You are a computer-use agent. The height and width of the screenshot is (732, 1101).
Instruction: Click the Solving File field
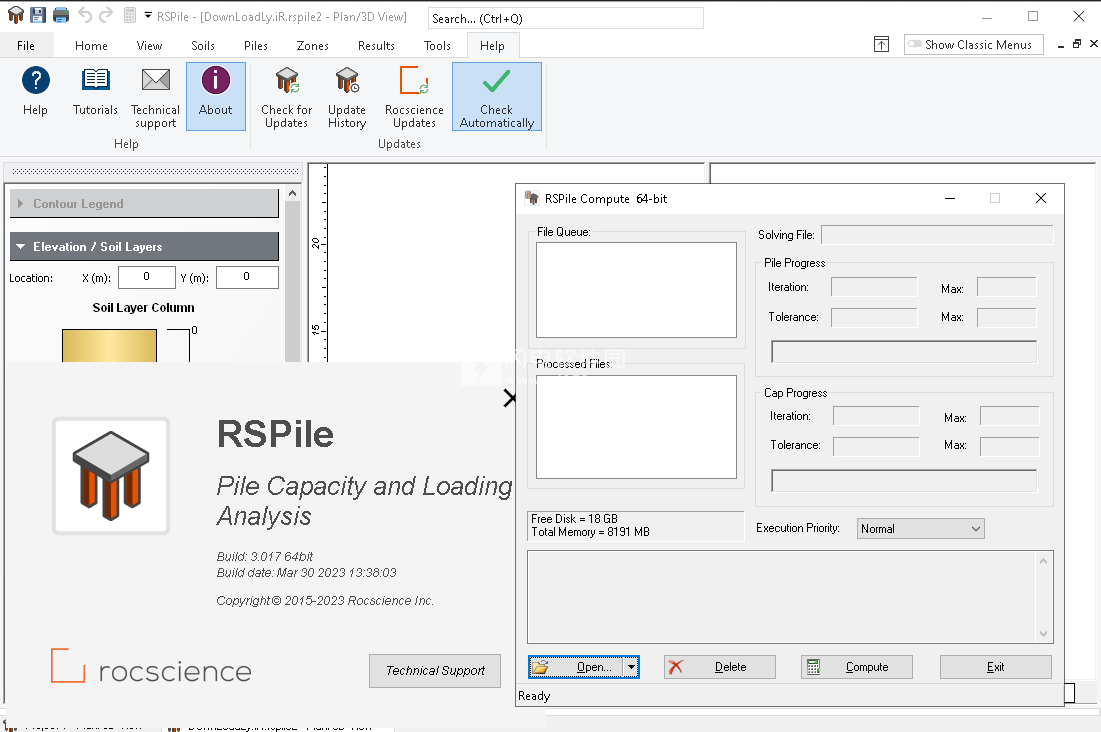click(x=937, y=235)
